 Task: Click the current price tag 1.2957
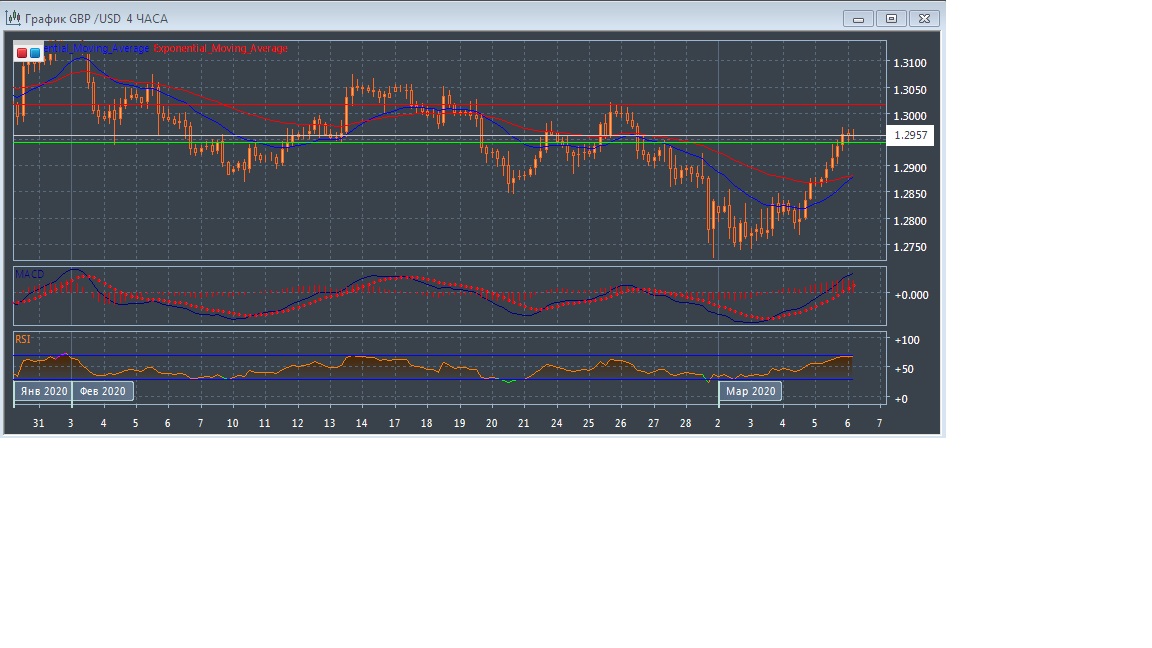tap(911, 135)
